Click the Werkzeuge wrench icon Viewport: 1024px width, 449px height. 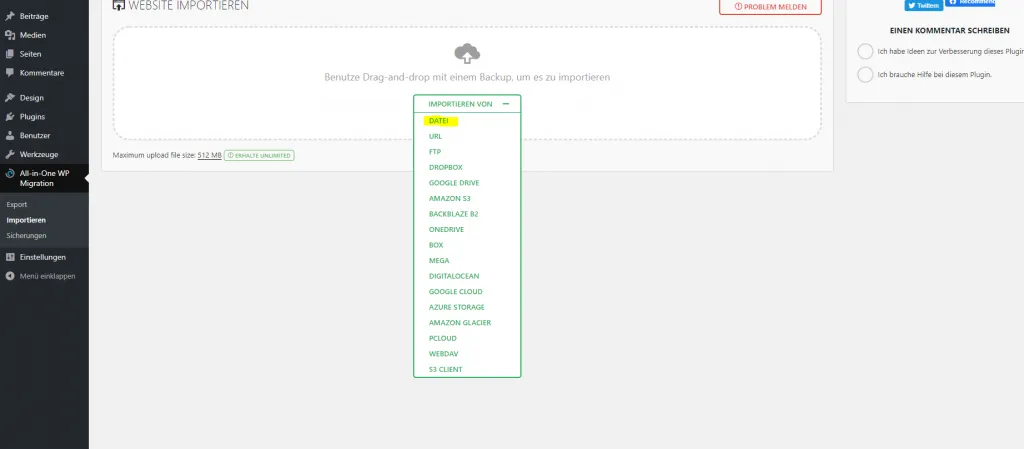click(10, 154)
